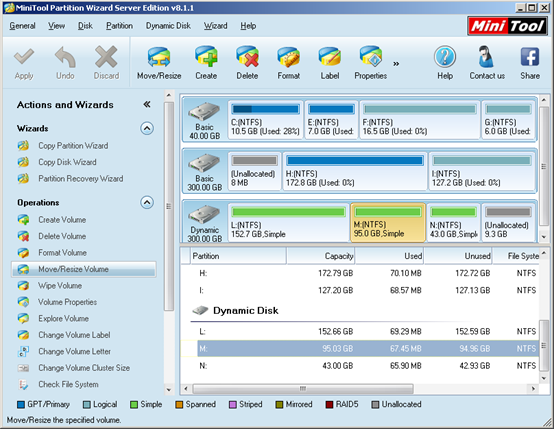The image size is (554, 429).
Task: Choose Delete Volume operation
Action: (62, 236)
